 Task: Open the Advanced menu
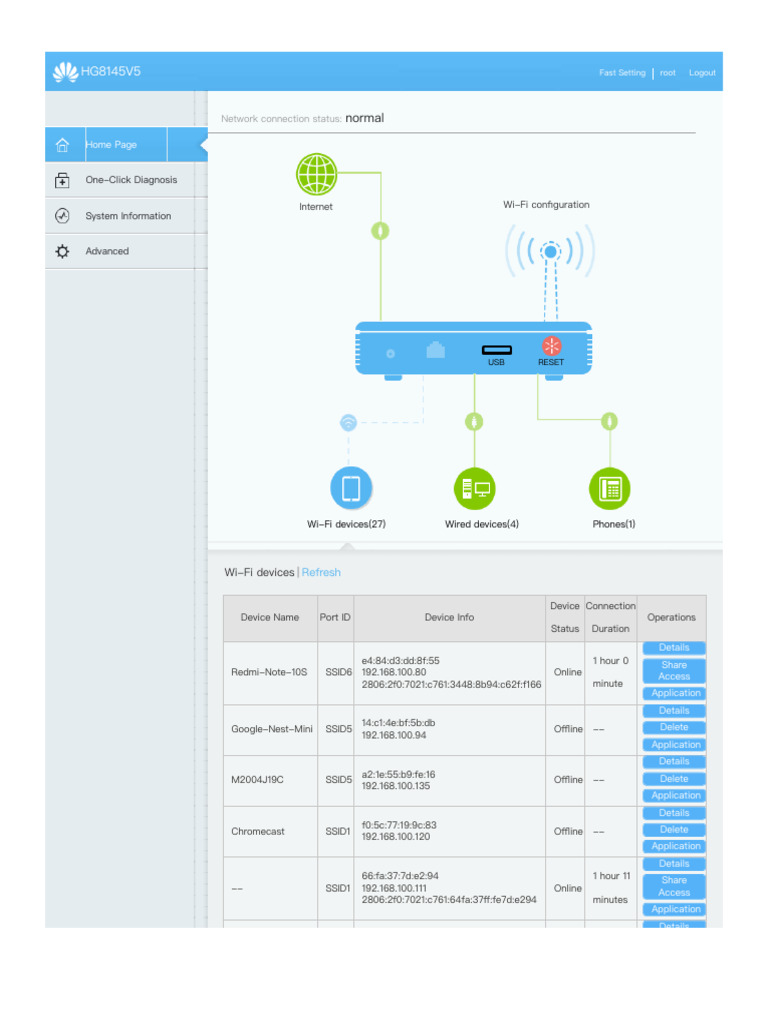(x=126, y=251)
